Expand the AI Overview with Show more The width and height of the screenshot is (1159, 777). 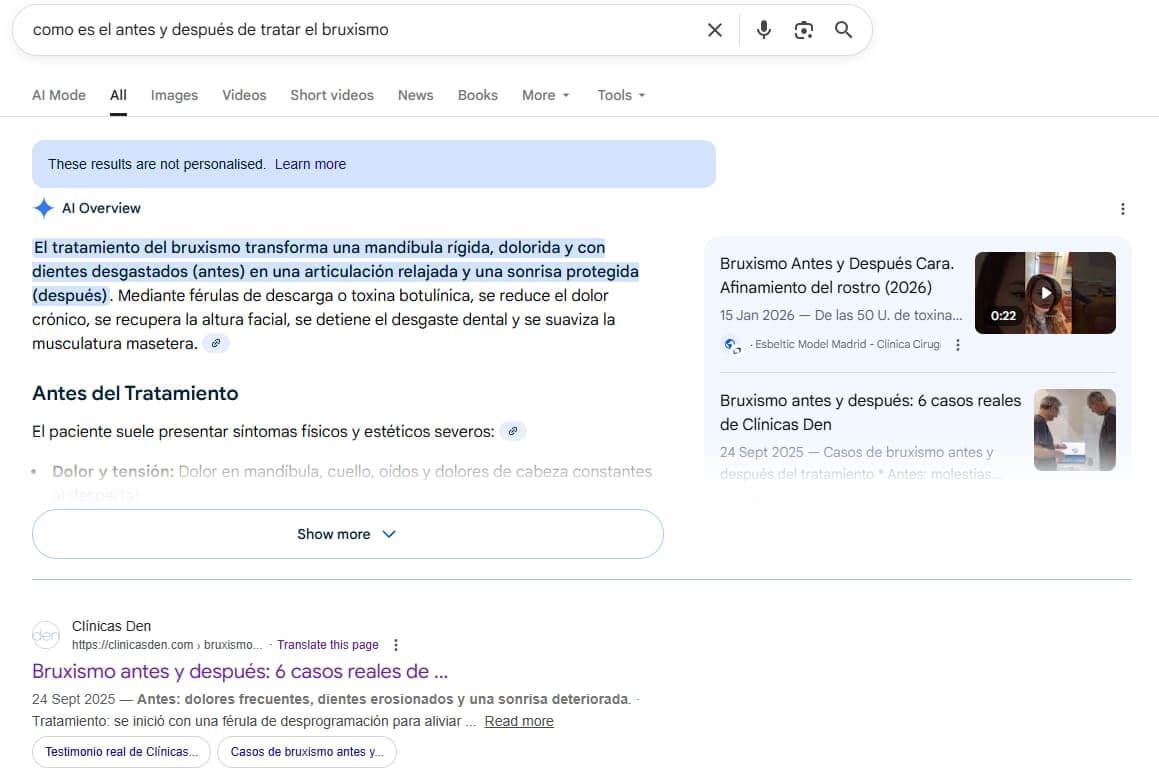(x=347, y=533)
